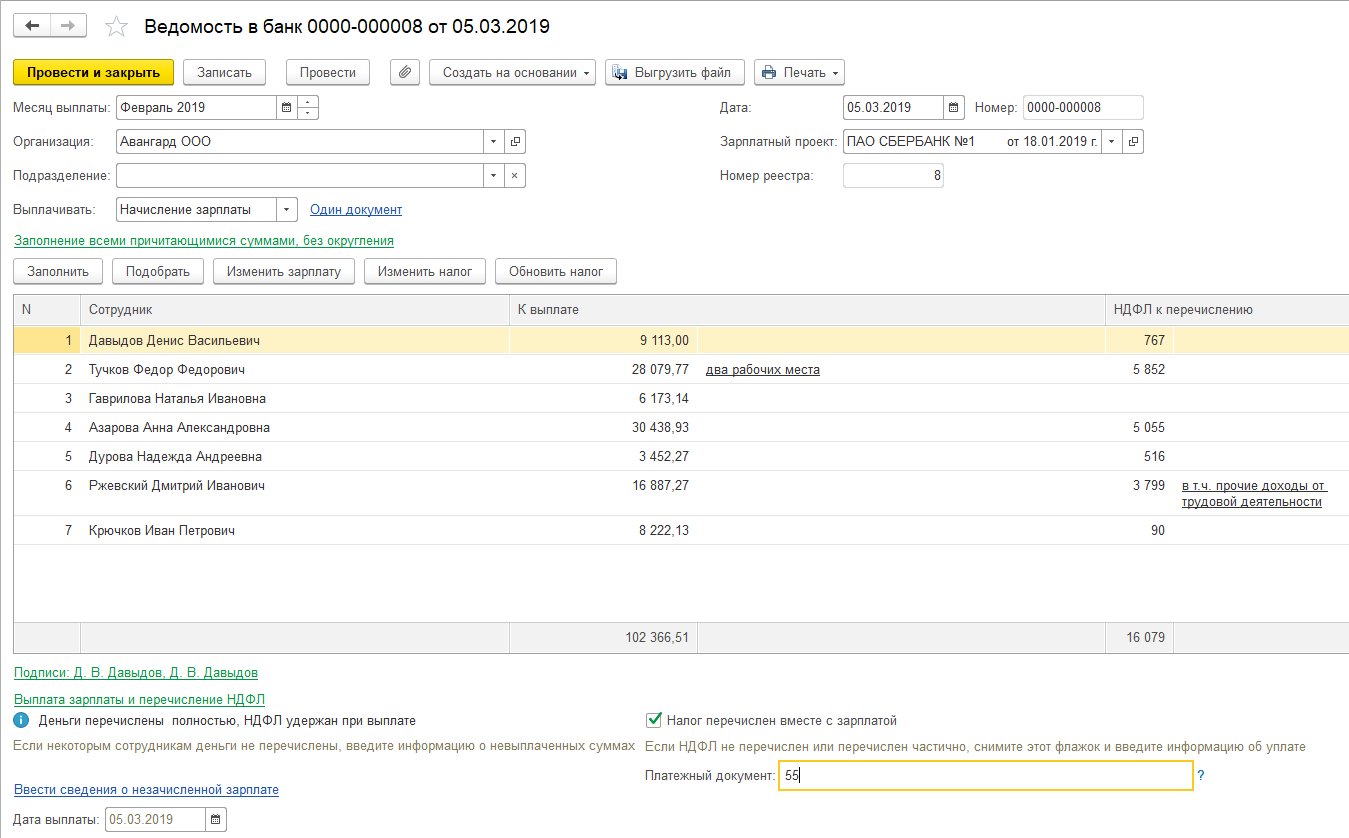Uncheck 'Налог перечислен вместе с зарплатой'
The image size is (1349, 838).
point(655,720)
